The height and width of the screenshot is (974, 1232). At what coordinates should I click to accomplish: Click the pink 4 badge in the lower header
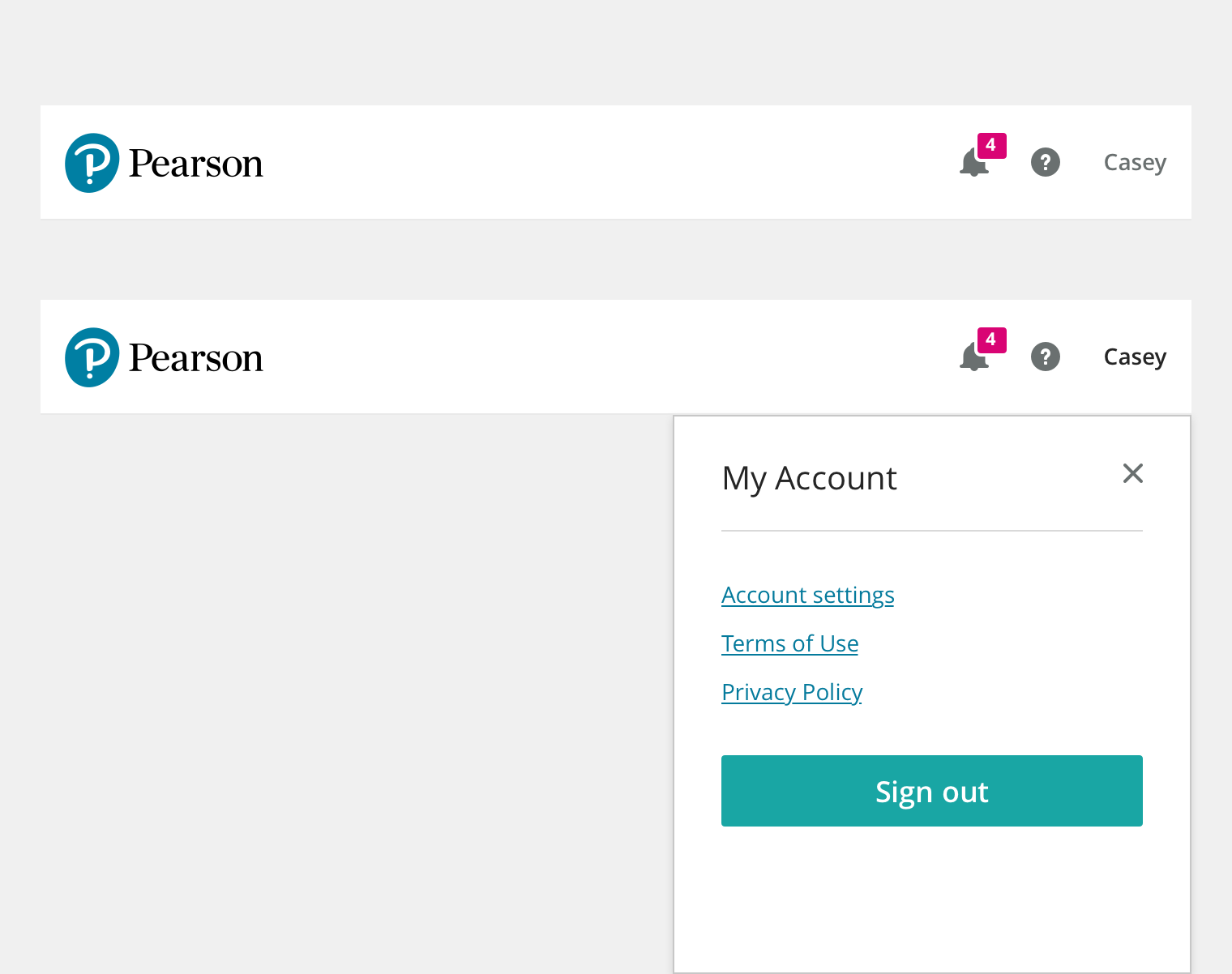[991, 340]
